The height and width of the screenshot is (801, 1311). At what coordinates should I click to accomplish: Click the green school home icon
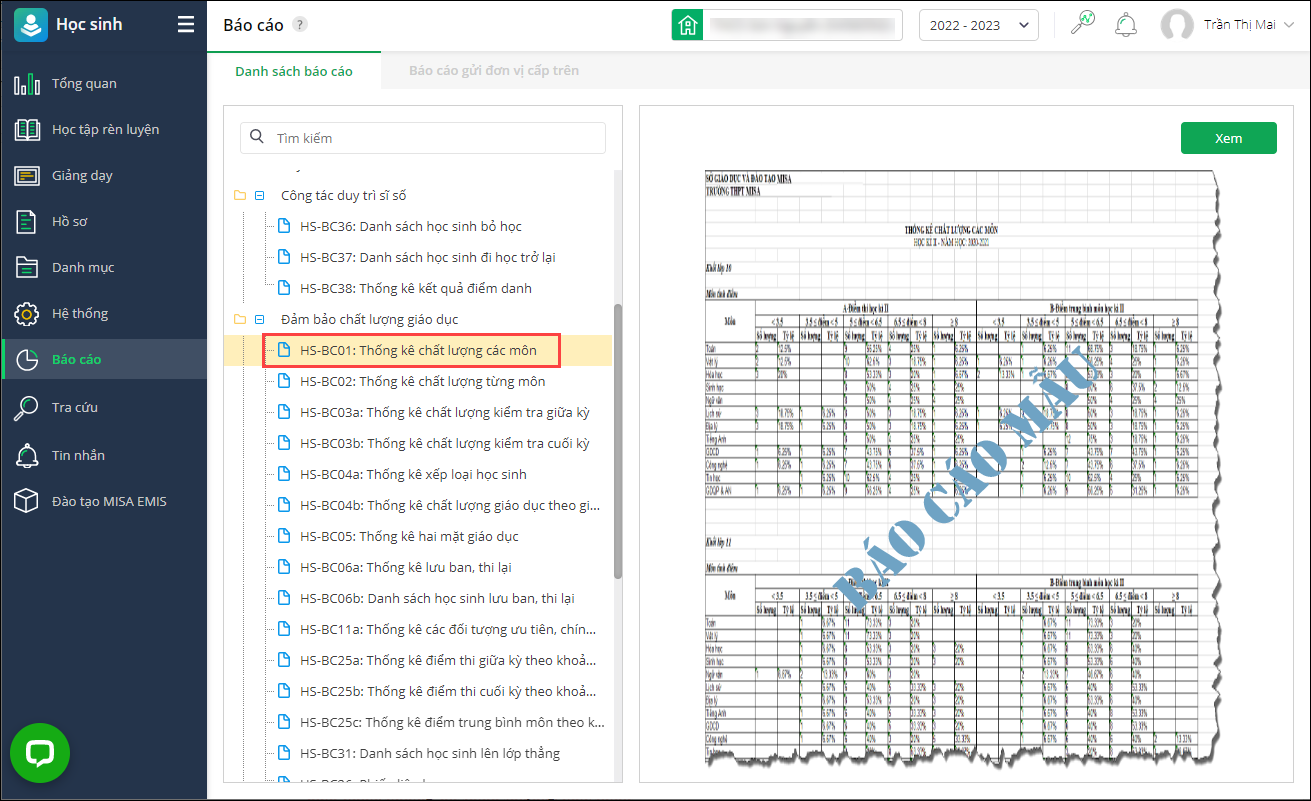tap(687, 25)
